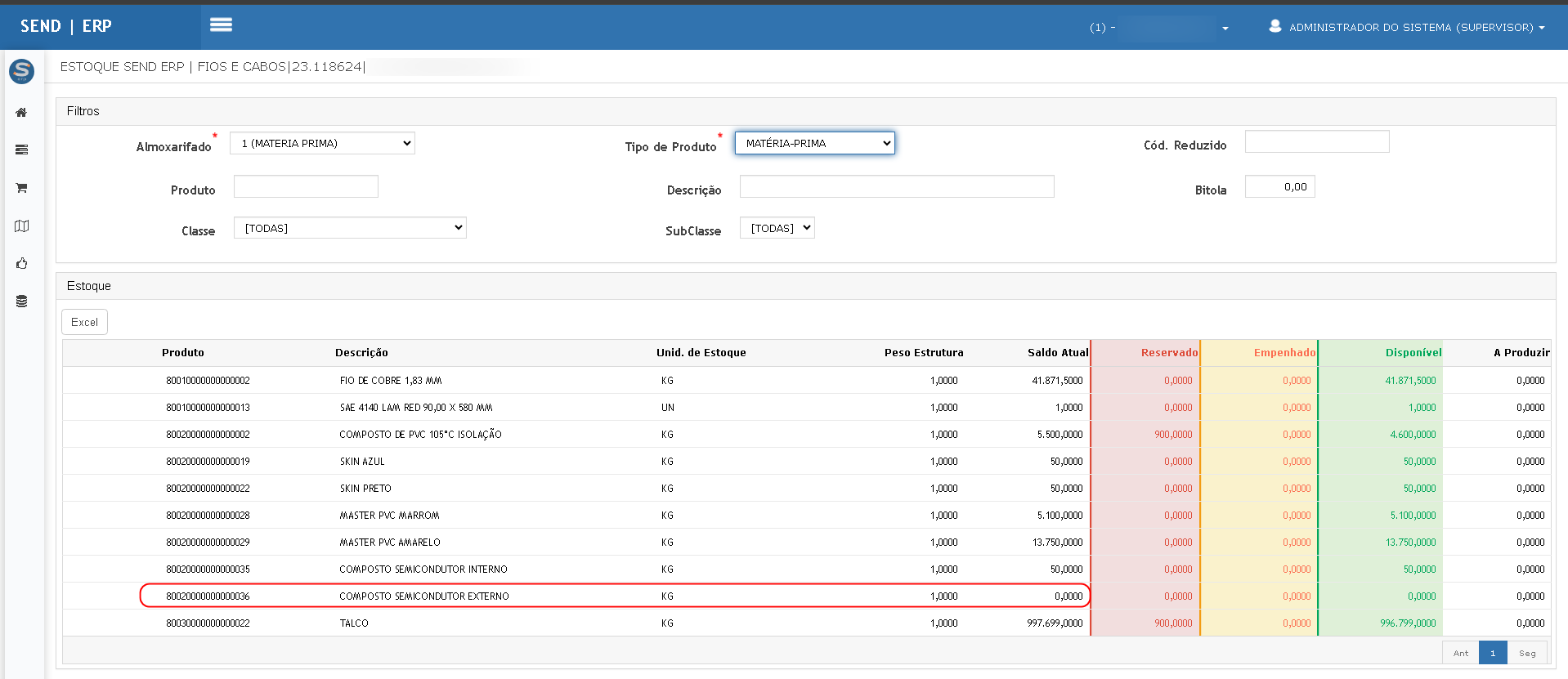Select the Composto Semicondutor Externo row

point(423,596)
